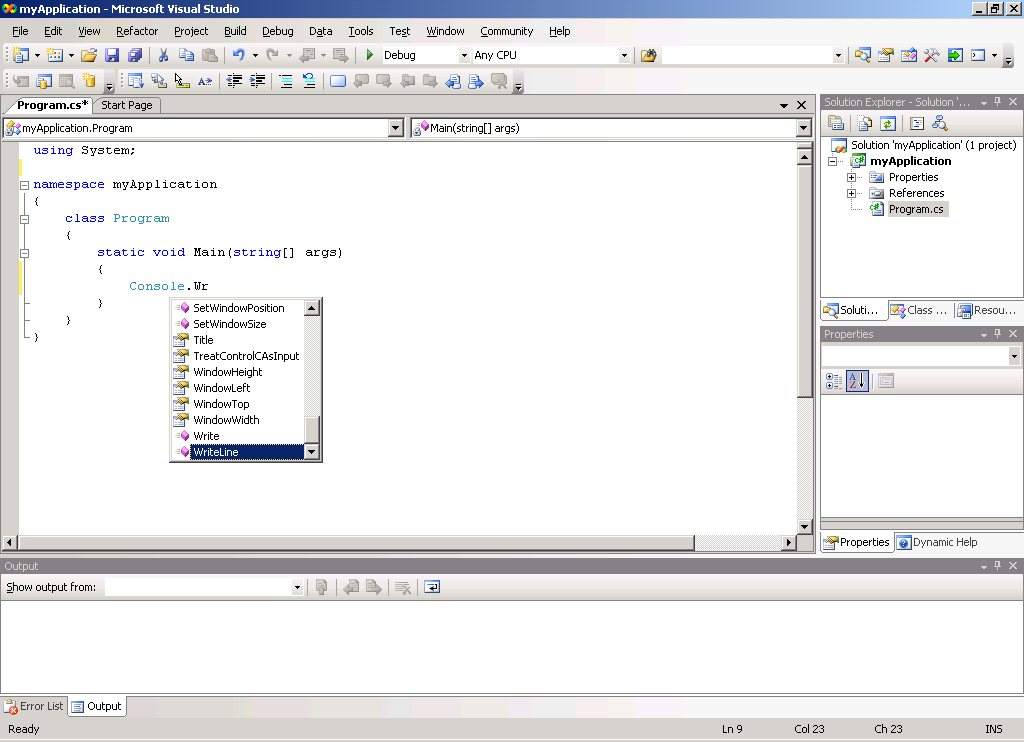Select WriteLine in the IntelliSense list

pyautogui.click(x=238, y=452)
